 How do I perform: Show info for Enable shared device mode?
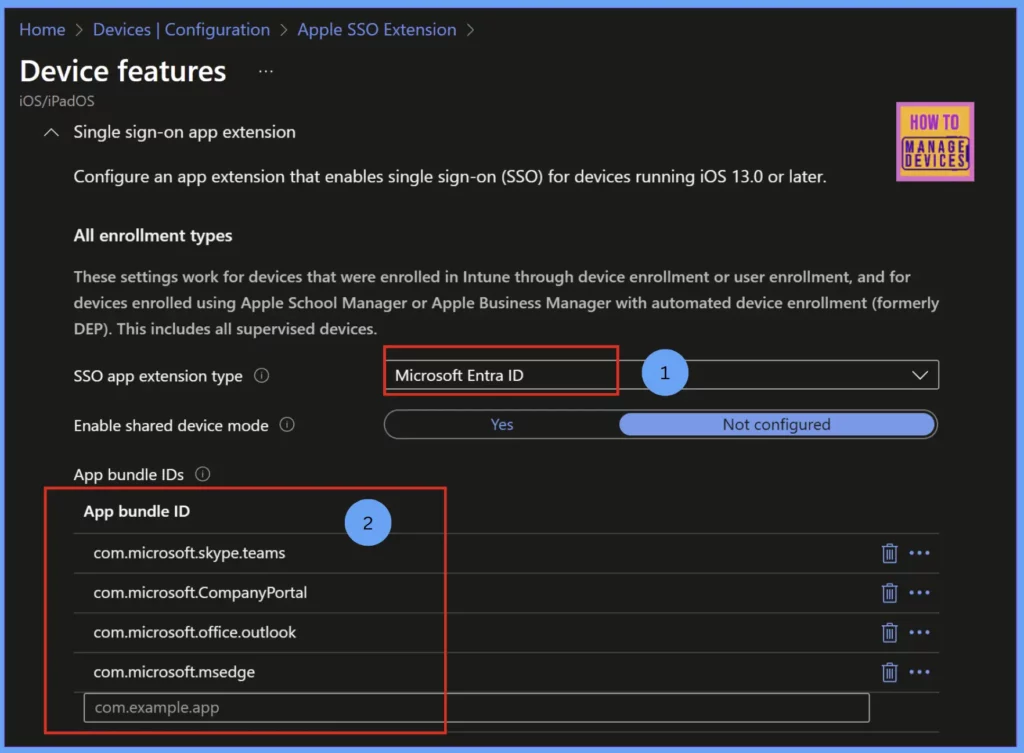coord(287,425)
